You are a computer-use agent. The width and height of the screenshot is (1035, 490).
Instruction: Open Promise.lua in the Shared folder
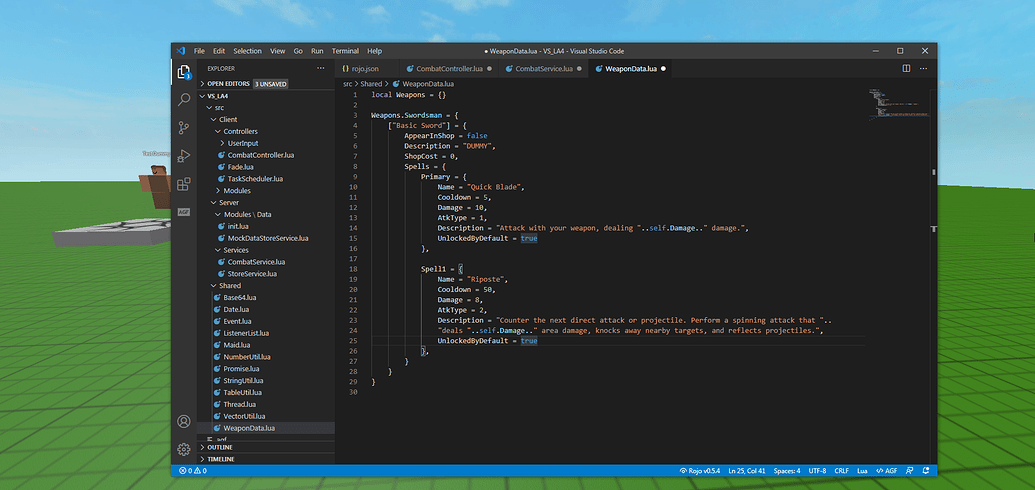coord(266,369)
